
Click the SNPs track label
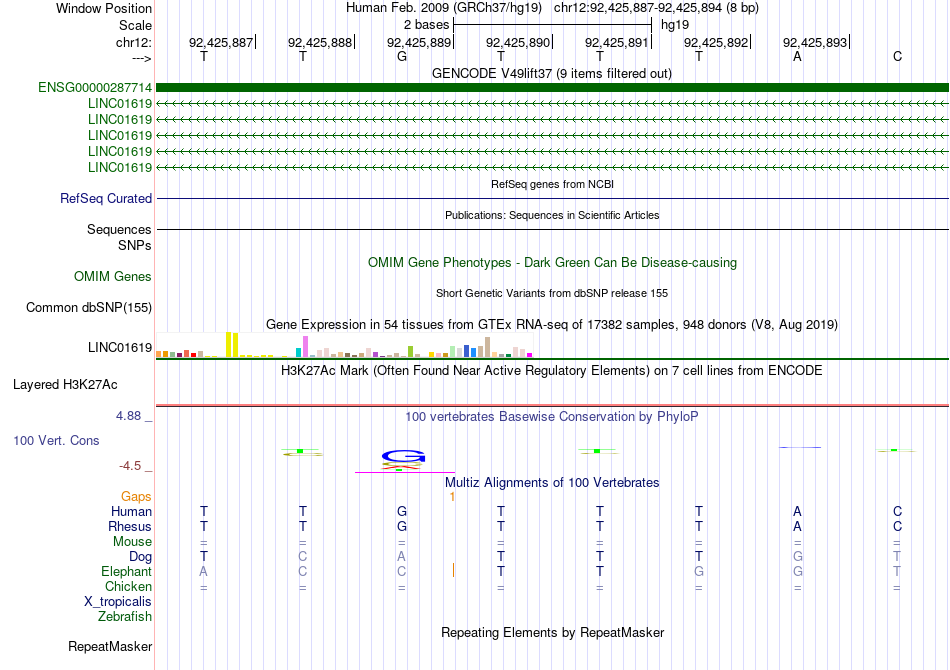click(x=135, y=245)
